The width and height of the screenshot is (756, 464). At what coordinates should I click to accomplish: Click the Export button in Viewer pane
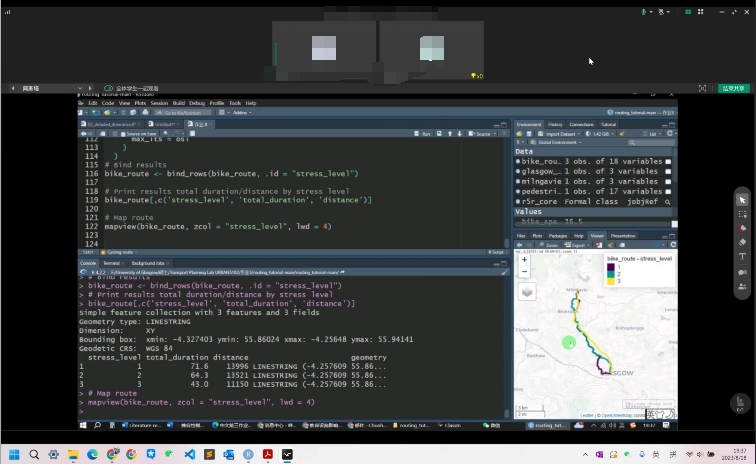(576, 244)
